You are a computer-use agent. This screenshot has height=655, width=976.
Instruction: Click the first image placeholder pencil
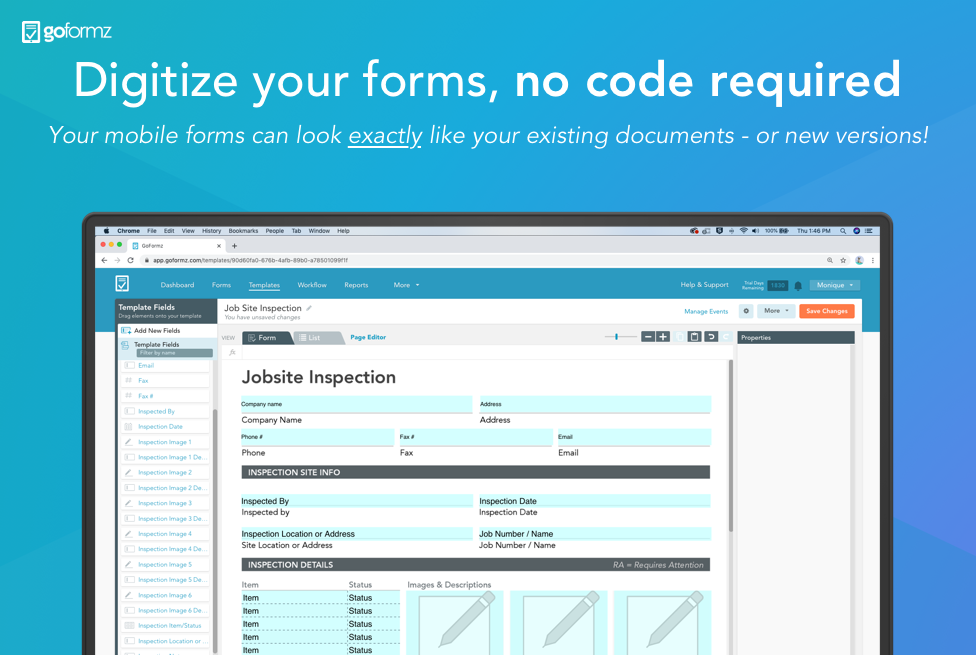(466, 620)
